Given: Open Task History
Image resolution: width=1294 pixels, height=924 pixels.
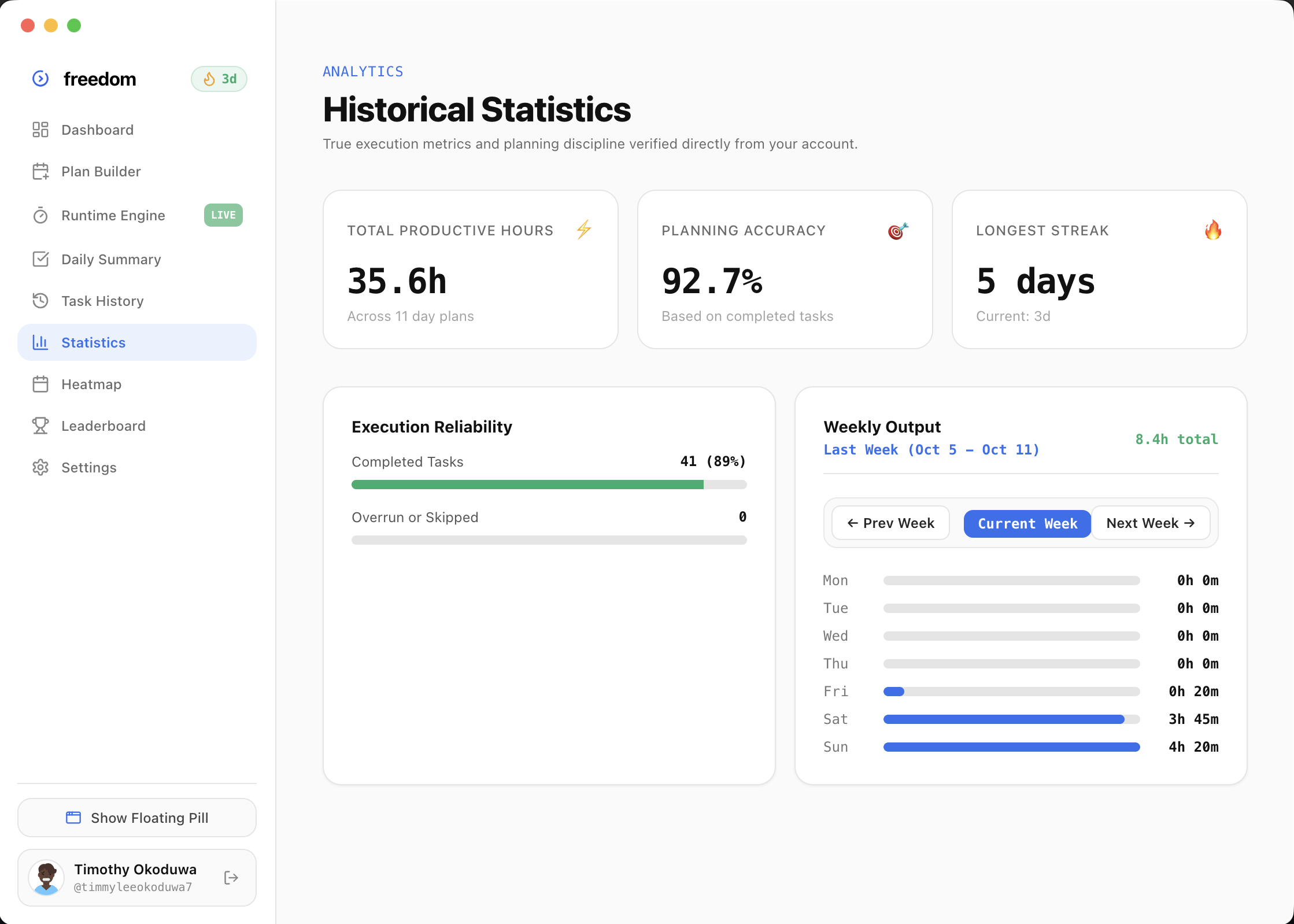Looking at the screenshot, I should pos(137,301).
